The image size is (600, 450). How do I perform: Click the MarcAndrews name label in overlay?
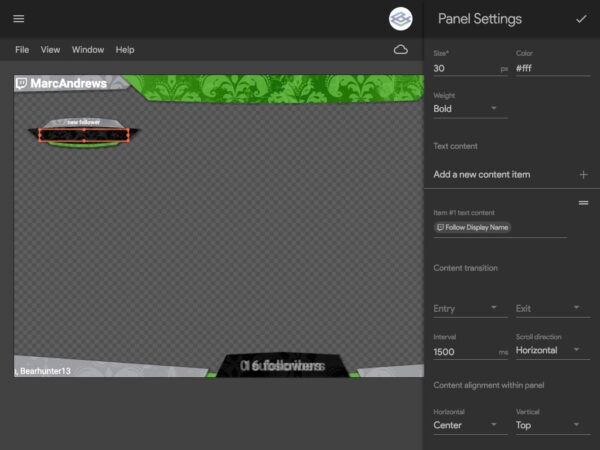click(68, 83)
